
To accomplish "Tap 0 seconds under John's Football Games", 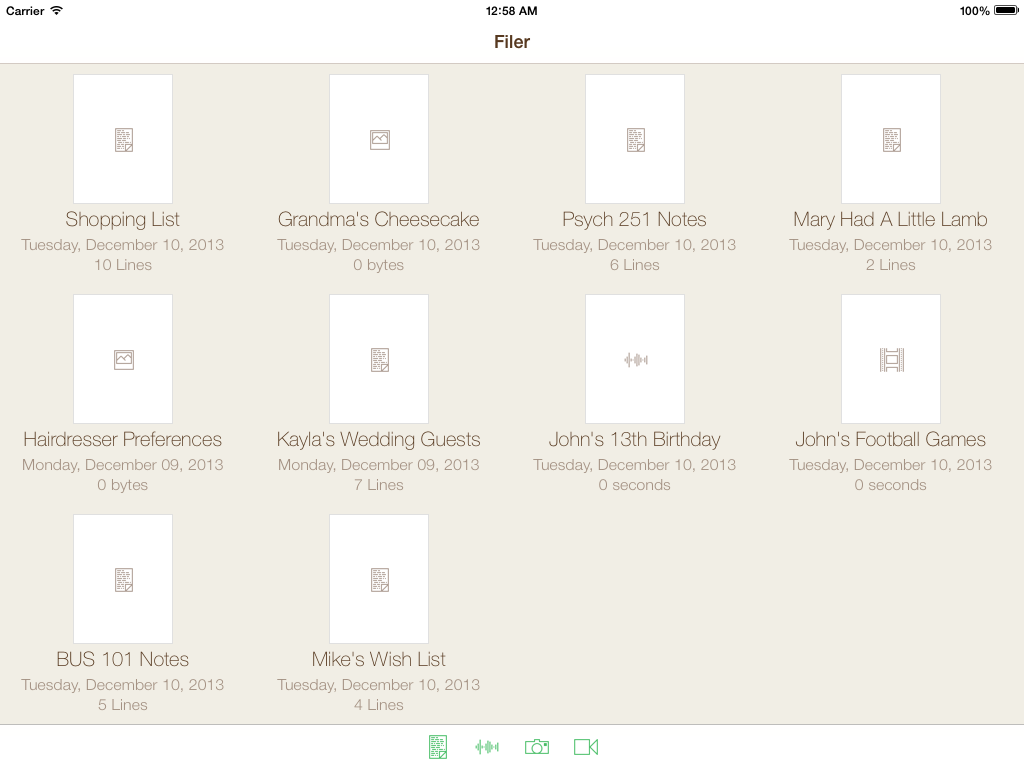I will [891, 485].
